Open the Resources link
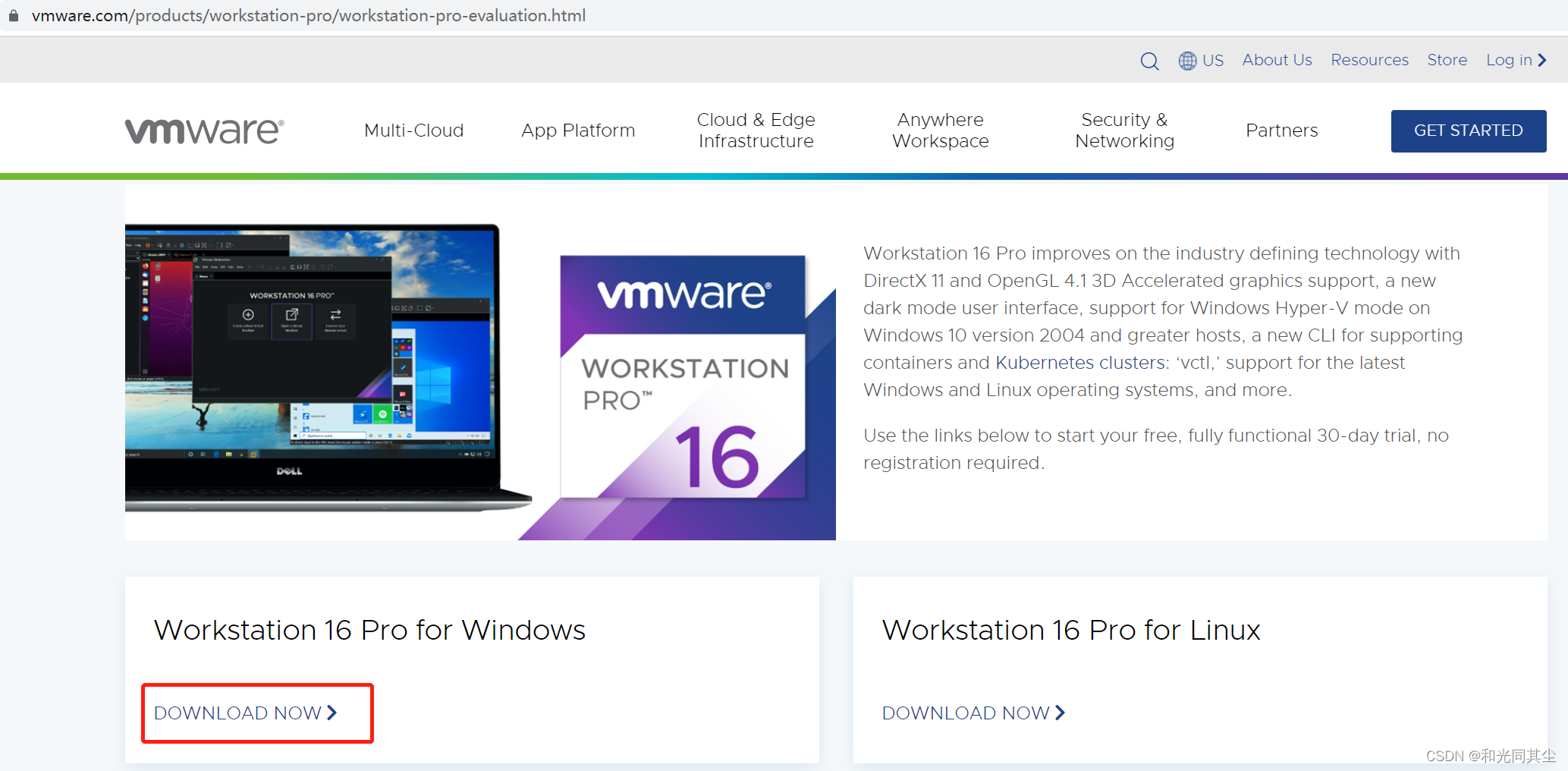Viewport: 1568px width, 771px height. (1369, 60)
